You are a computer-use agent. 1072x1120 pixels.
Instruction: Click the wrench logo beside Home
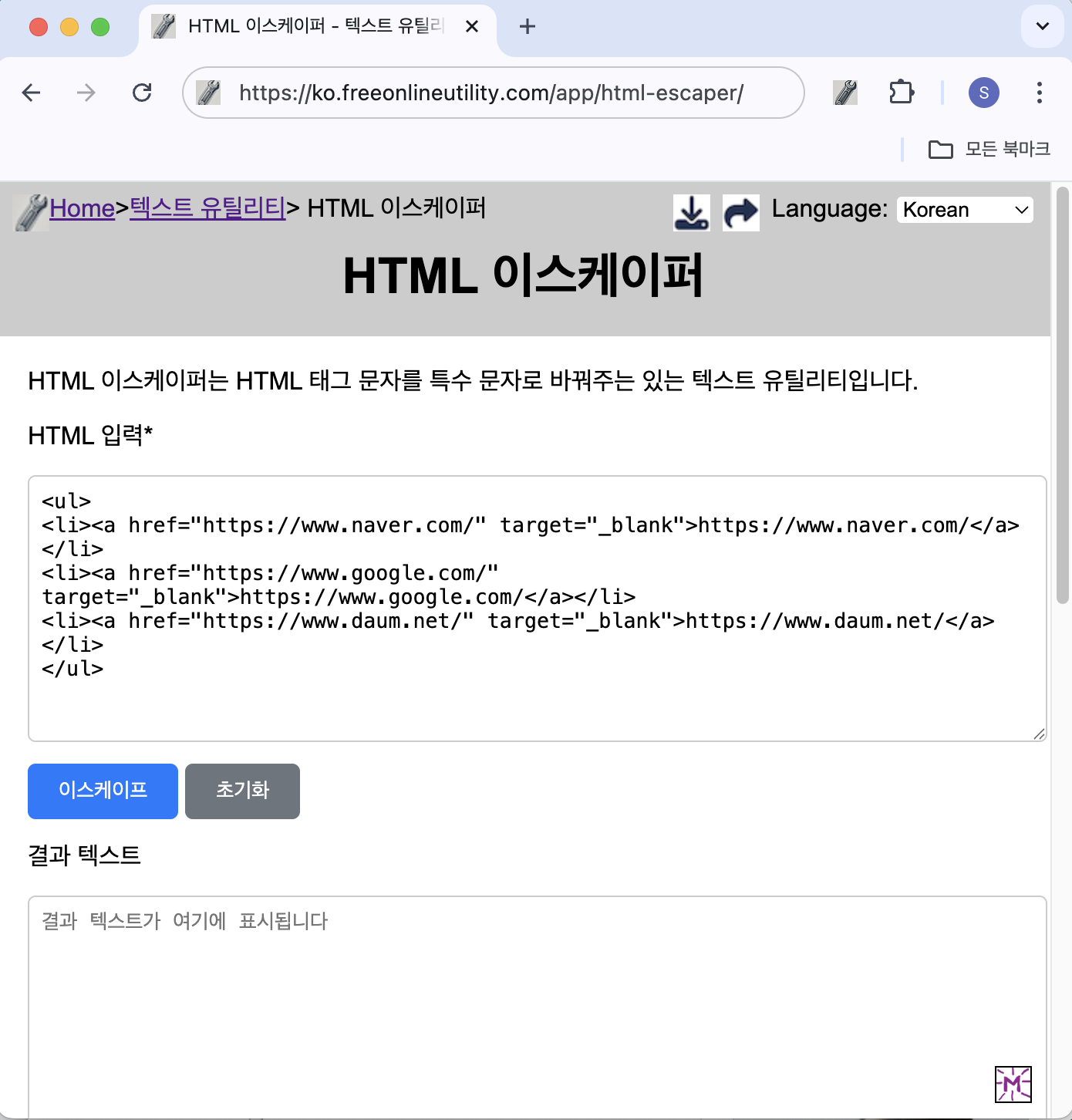pos(31,213)
